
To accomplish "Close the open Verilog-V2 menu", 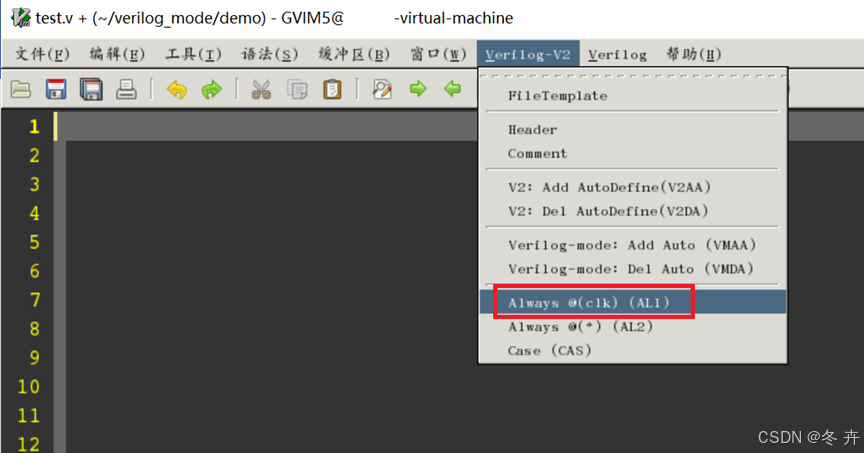I will (x=528, y=54).
